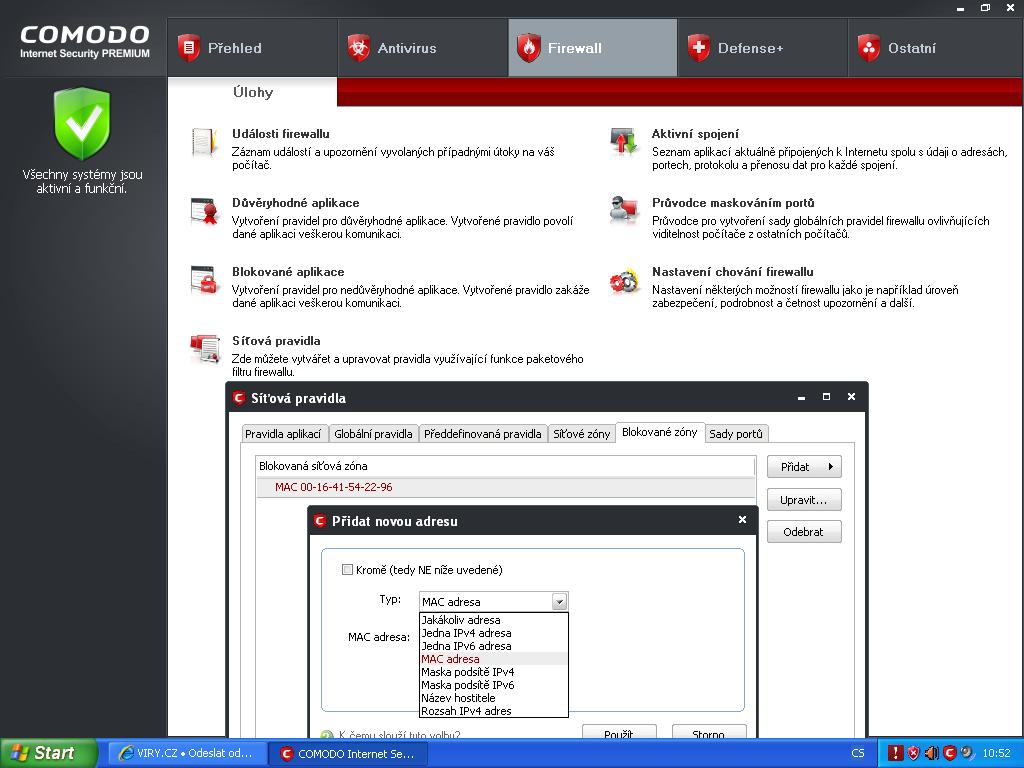Open the Aktivní spojení icon
Image resolution: width=1024 pixels, height=768 pixels.
[624, 143]
